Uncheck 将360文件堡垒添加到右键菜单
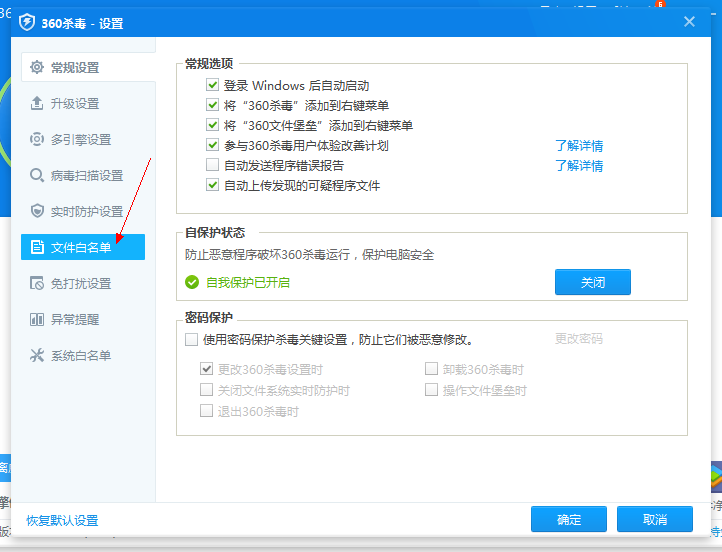The height and width of the screenshot is (552, 722). [212, 125]
